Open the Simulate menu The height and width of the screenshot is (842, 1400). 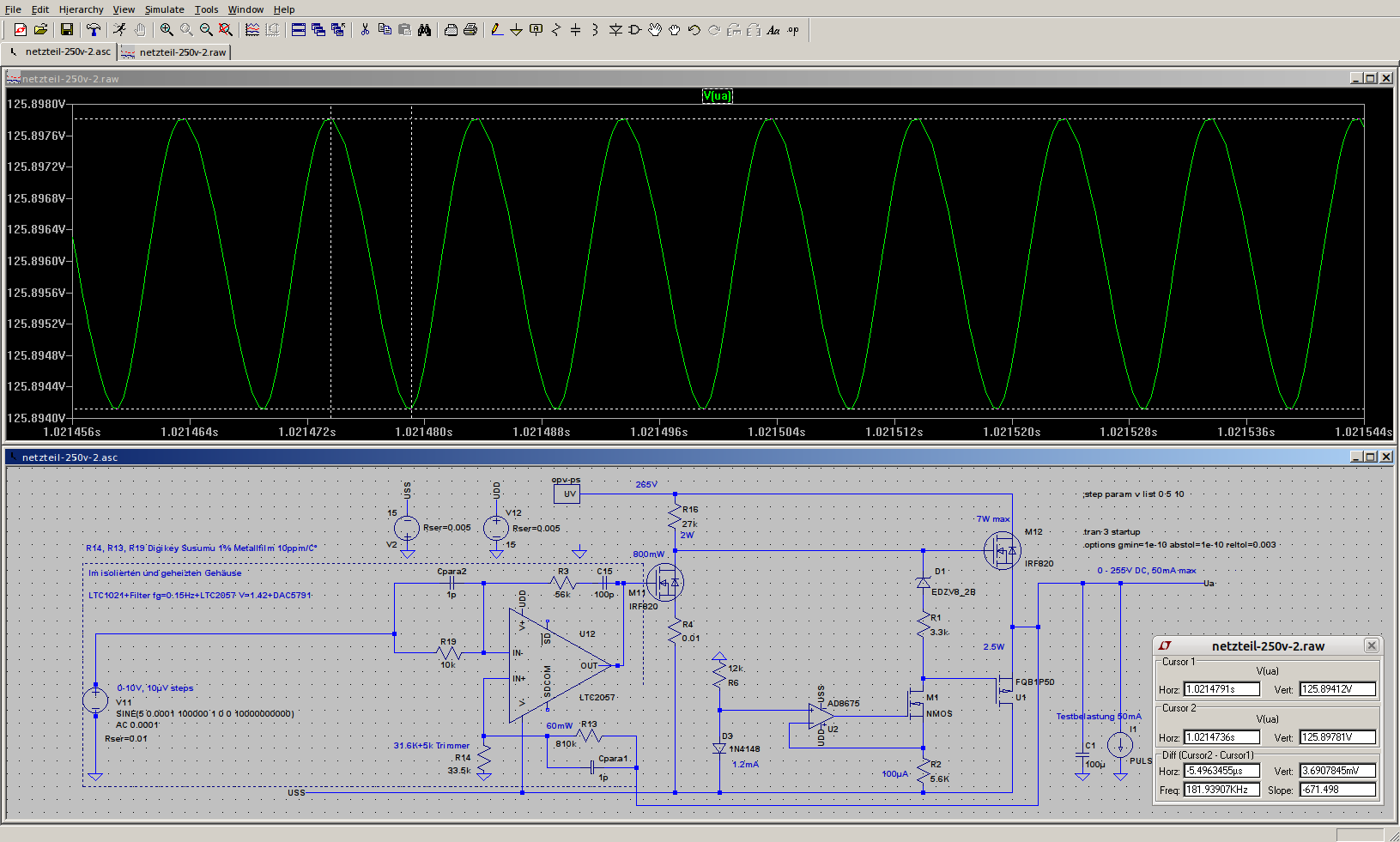164,9
